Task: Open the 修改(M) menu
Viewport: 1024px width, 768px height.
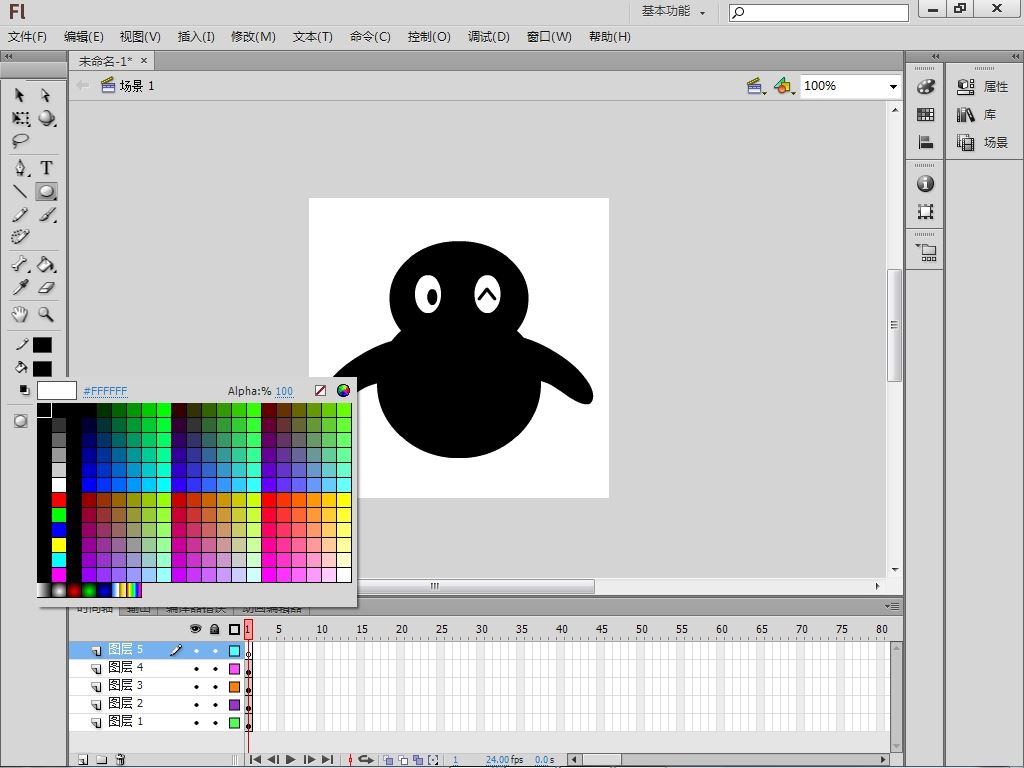Action: click(x=253, y=37)
